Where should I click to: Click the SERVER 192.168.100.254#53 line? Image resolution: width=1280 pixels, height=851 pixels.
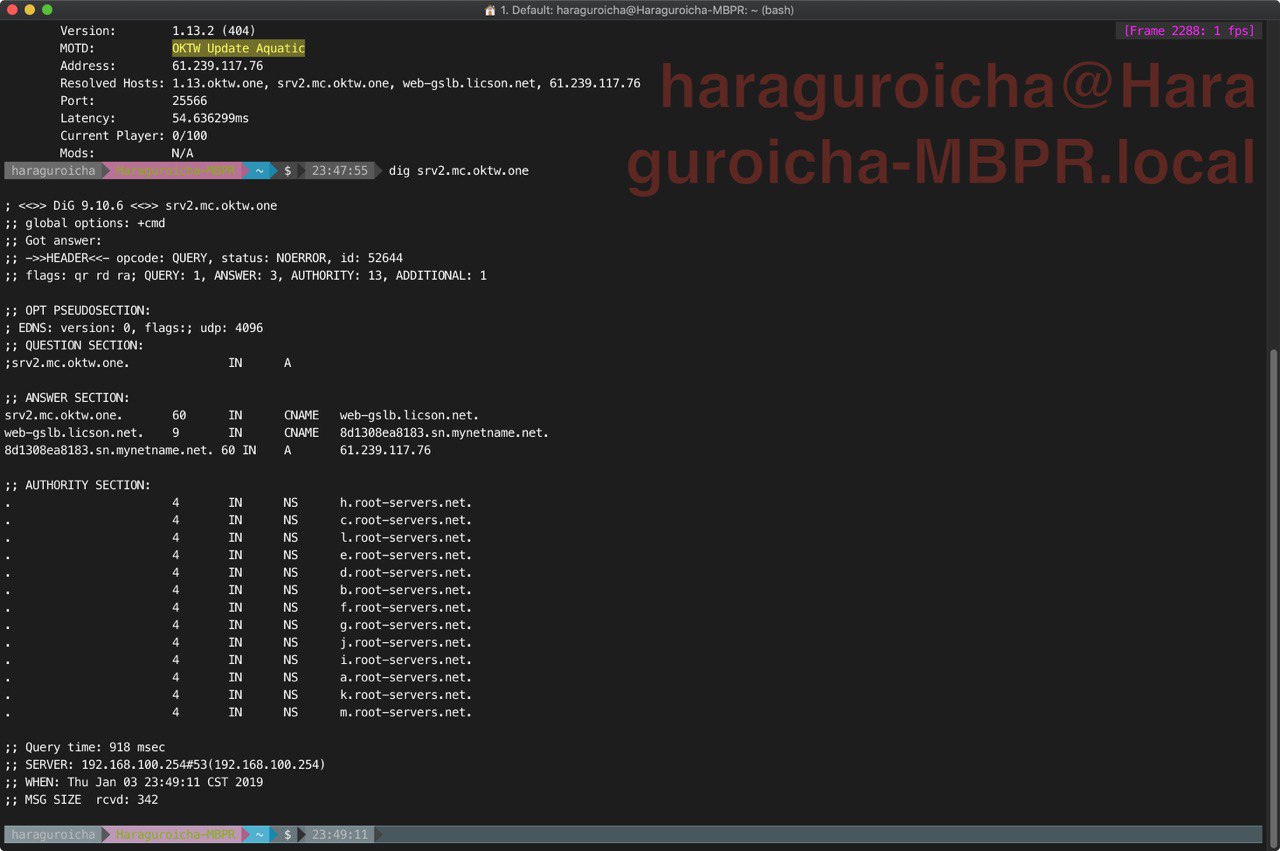(165, 765)
